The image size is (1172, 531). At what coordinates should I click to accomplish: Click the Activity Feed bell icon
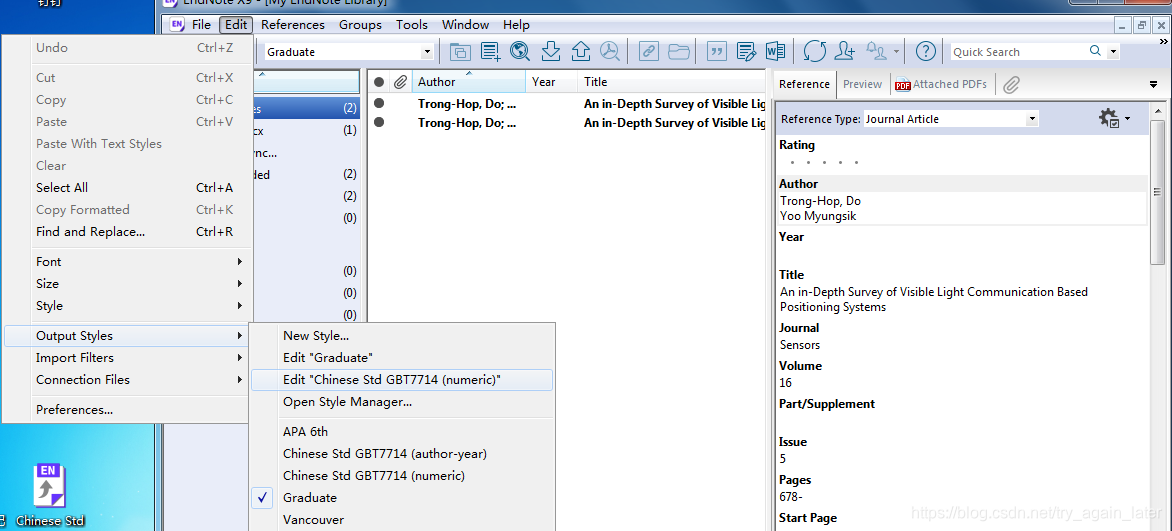click(876, 52)
